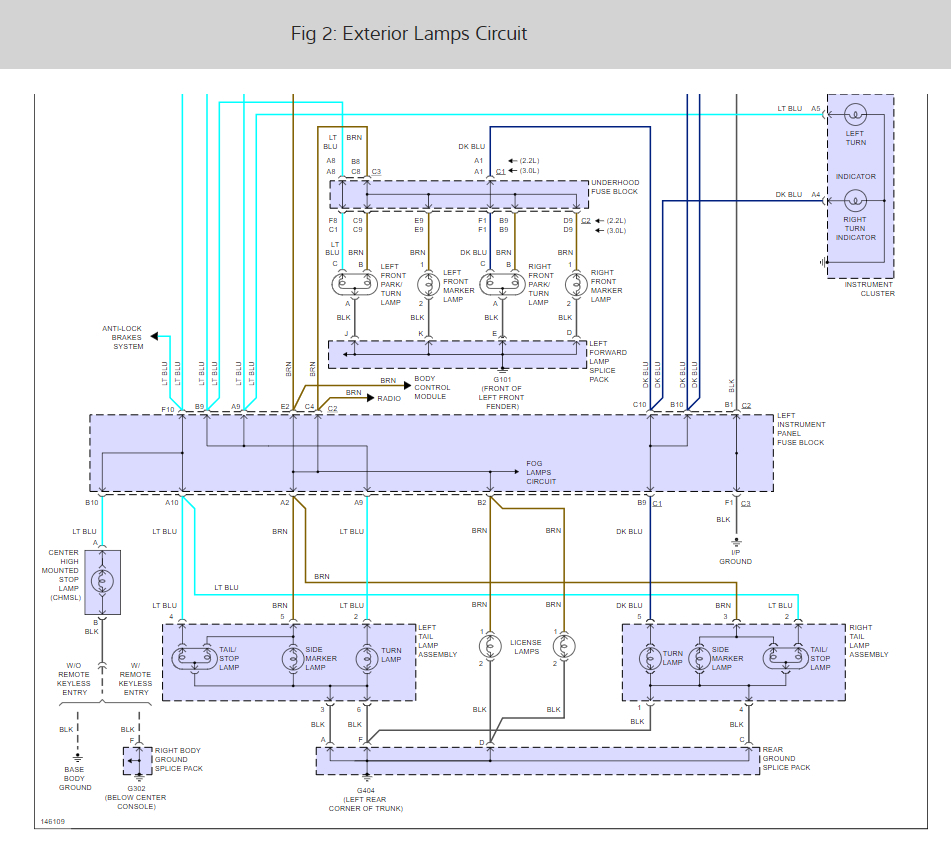
Task: Click the UNDERHOOD FUSE BLOCK label
Action: click(615, 187)
